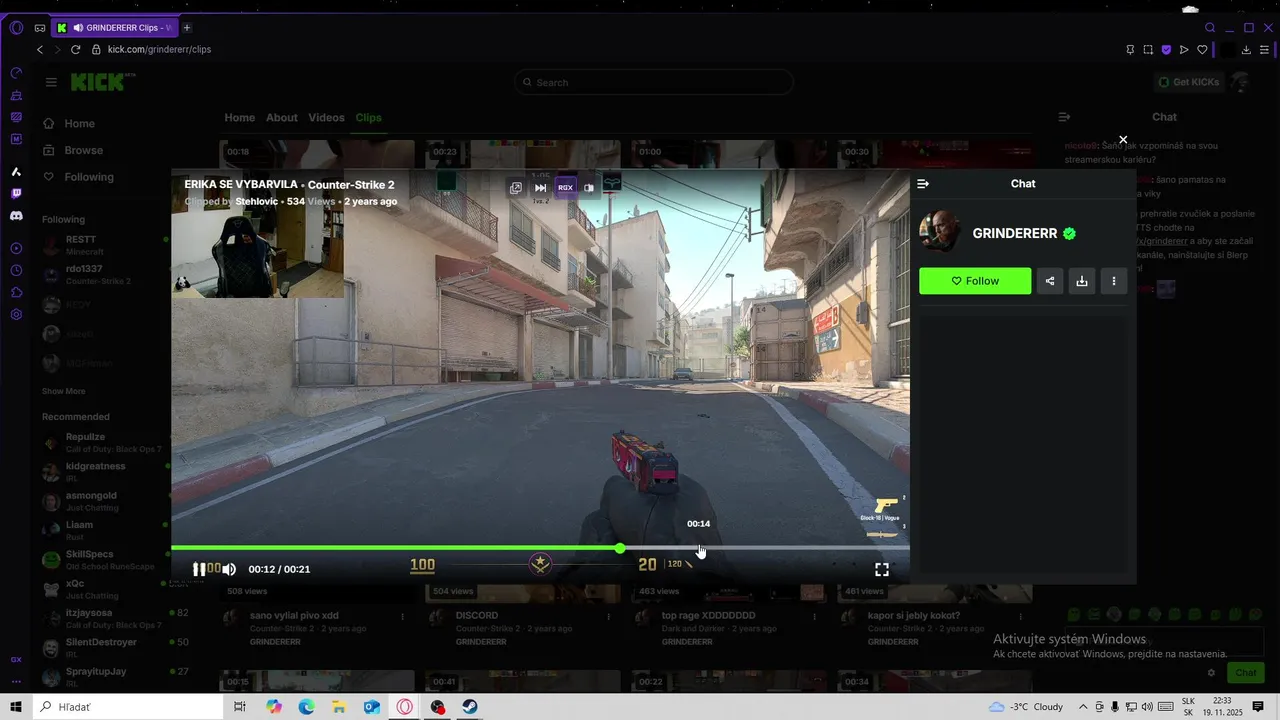Open Repullze recommended channel
Screen dimensions: 1280x720
click(x=104, y=443)
